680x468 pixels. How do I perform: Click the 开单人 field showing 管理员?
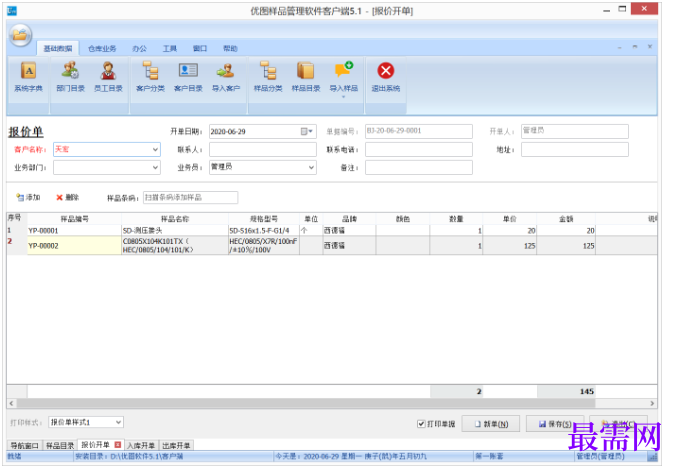tap(575, 131)
